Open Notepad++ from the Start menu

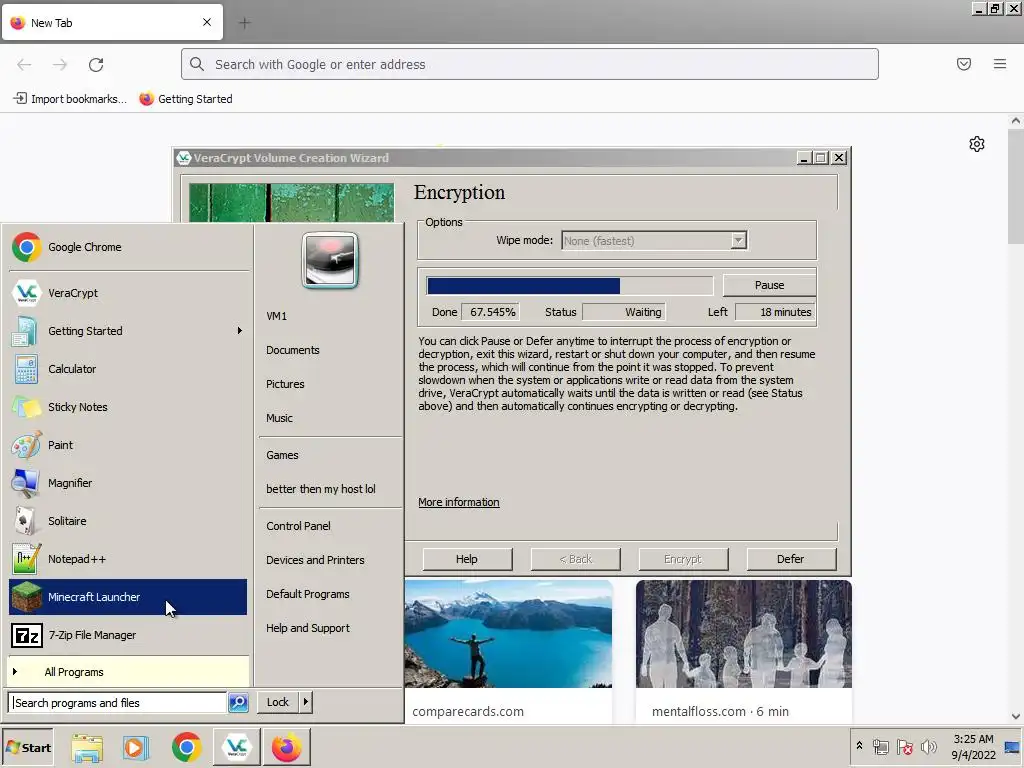coord(128,559)
